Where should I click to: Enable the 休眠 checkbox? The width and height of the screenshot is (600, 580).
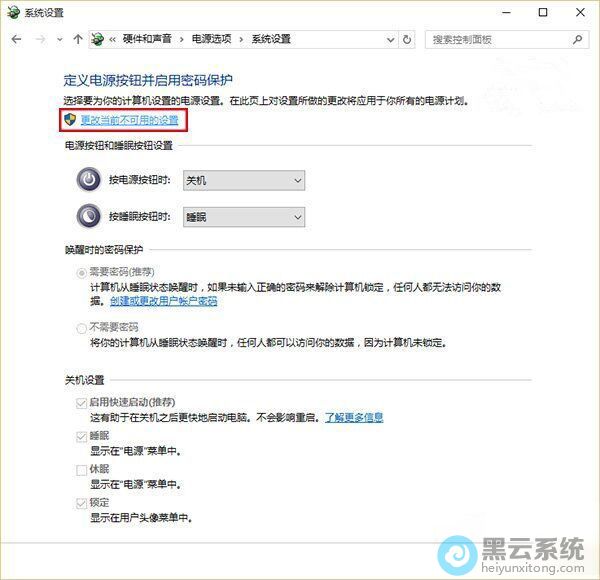pyautogui.click(x=81, y=469)
